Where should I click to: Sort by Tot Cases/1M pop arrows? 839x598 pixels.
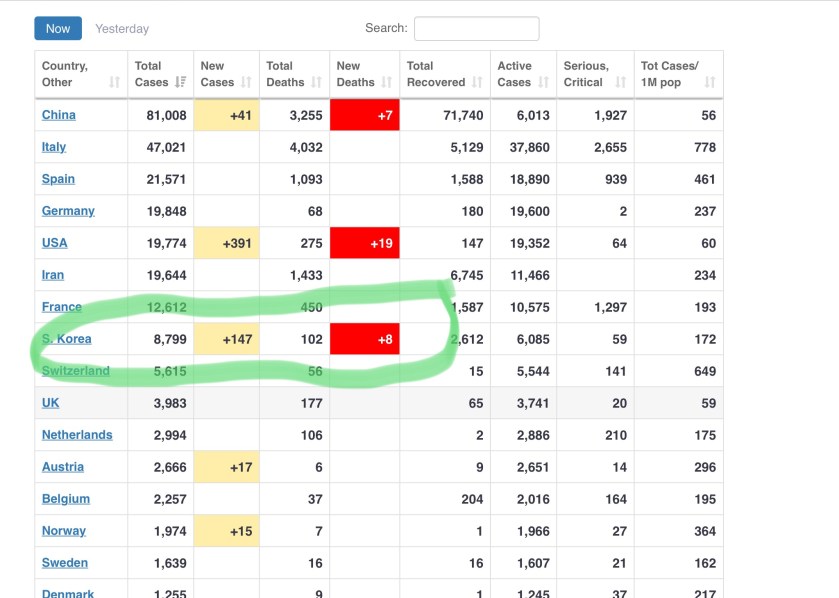(710, 82)
